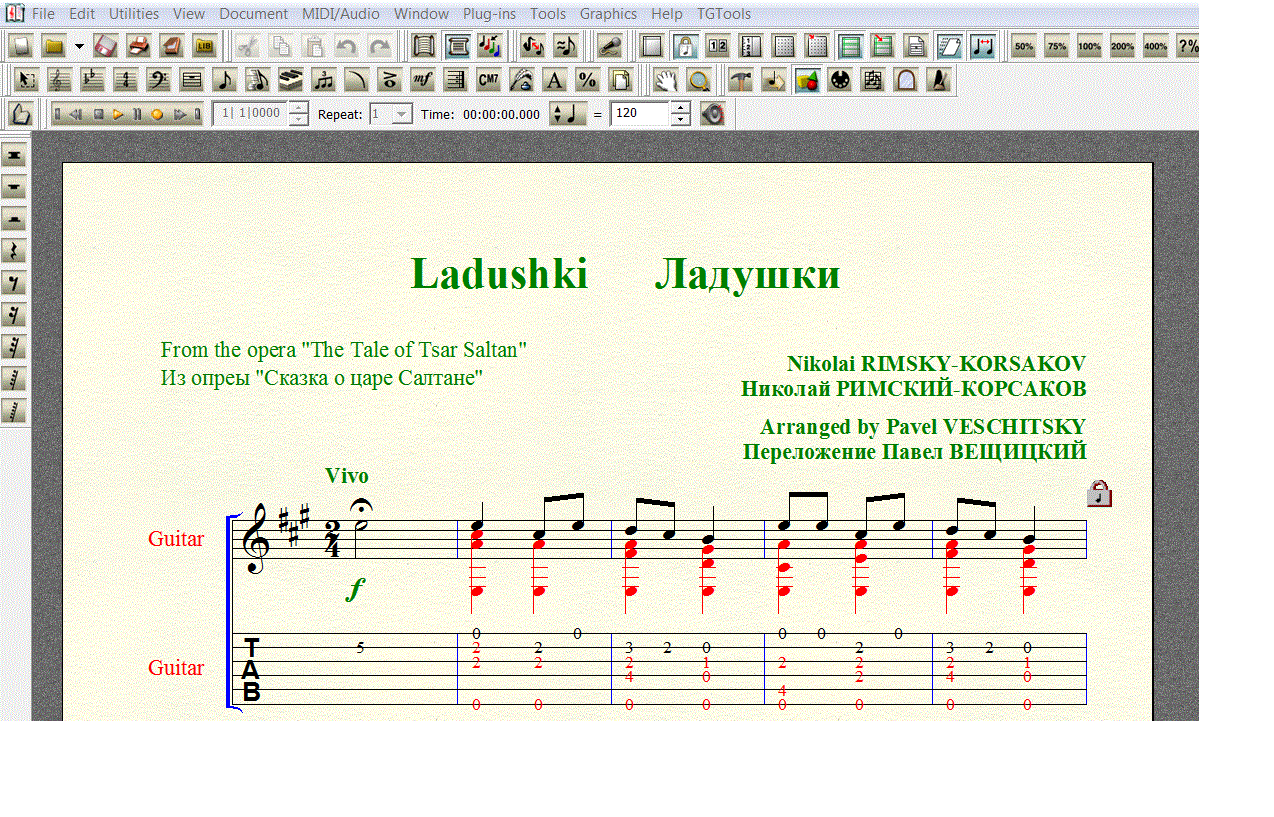Select the Resize percent tool
This screenshot has height=817, width=1274.
click(x=588, y=80)
